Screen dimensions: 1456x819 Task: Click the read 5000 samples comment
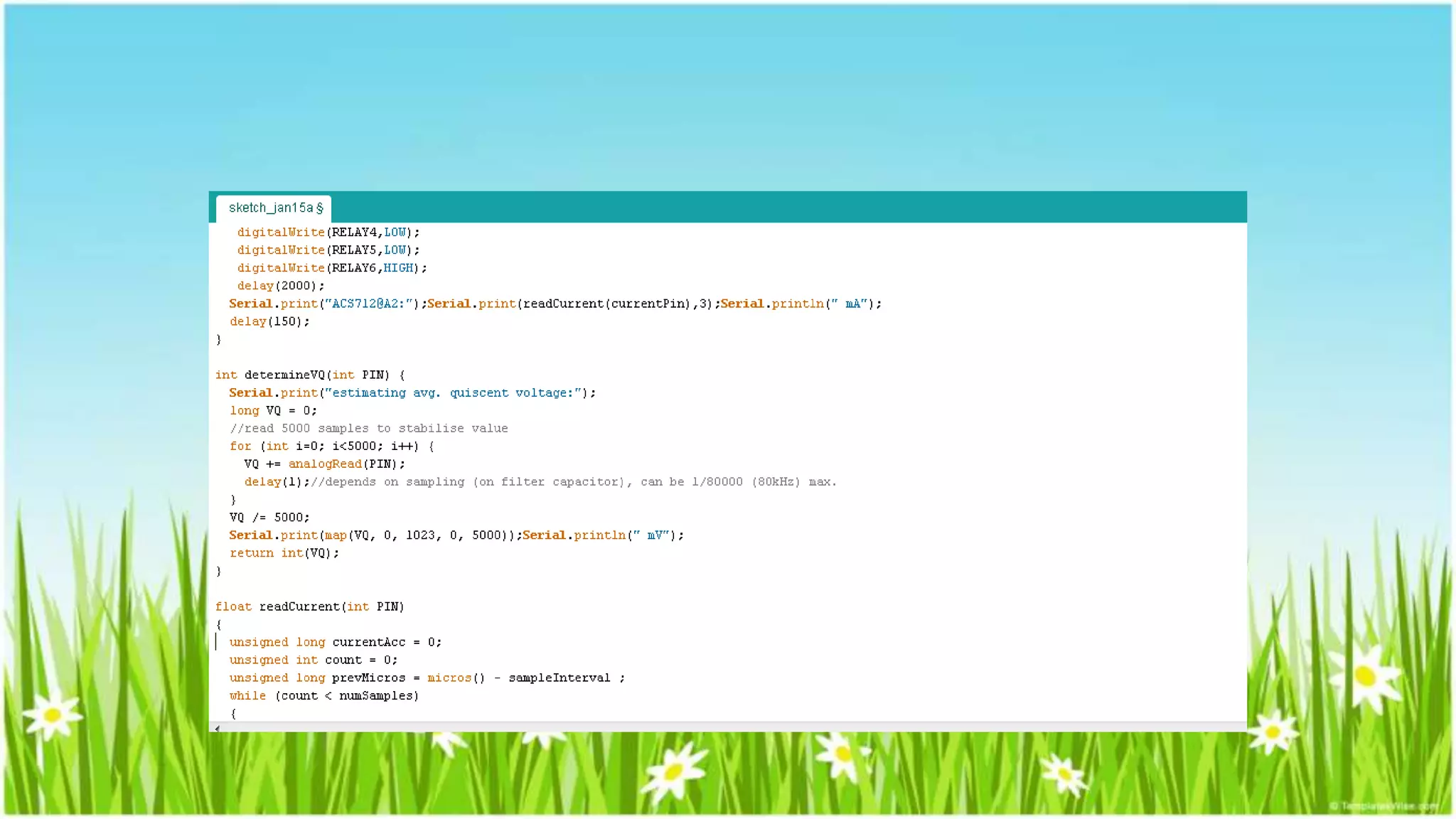pos(368,428)
